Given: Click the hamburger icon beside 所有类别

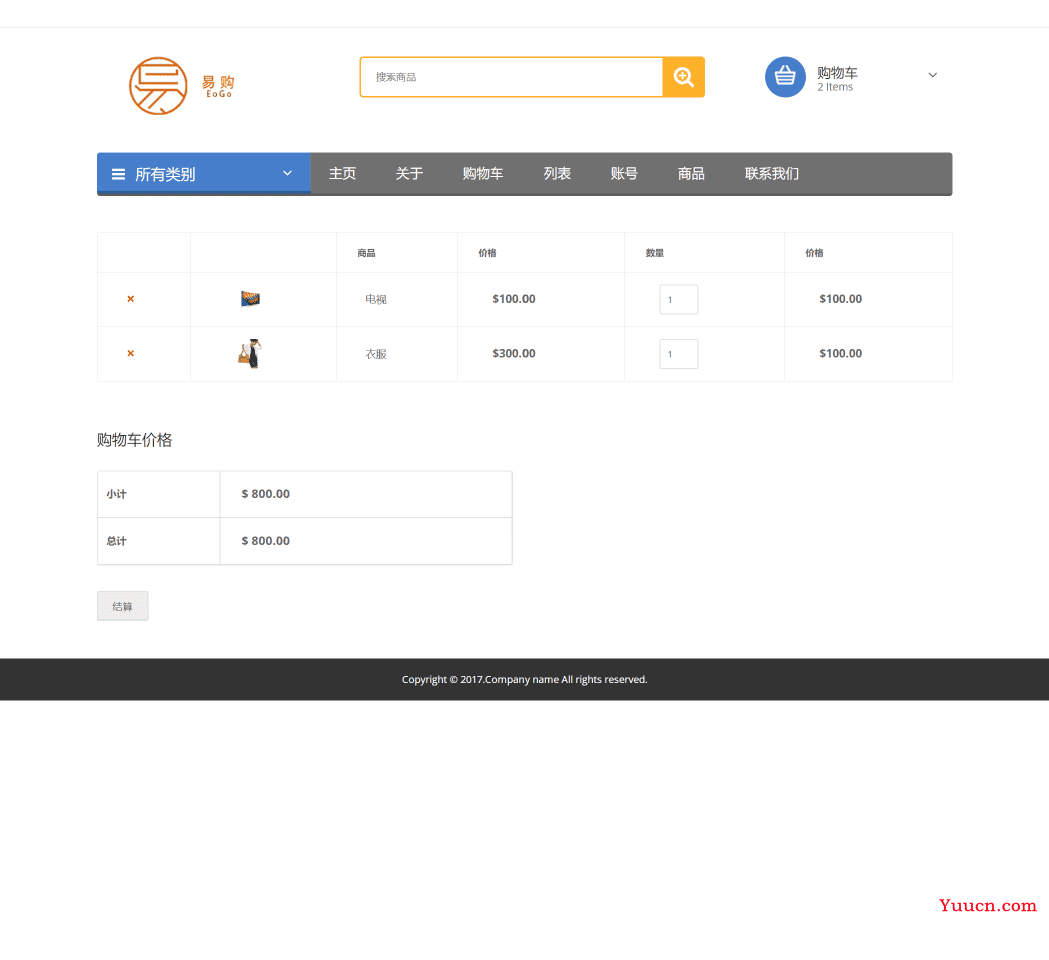Looking at the screenshot, I should pos(118,175).
